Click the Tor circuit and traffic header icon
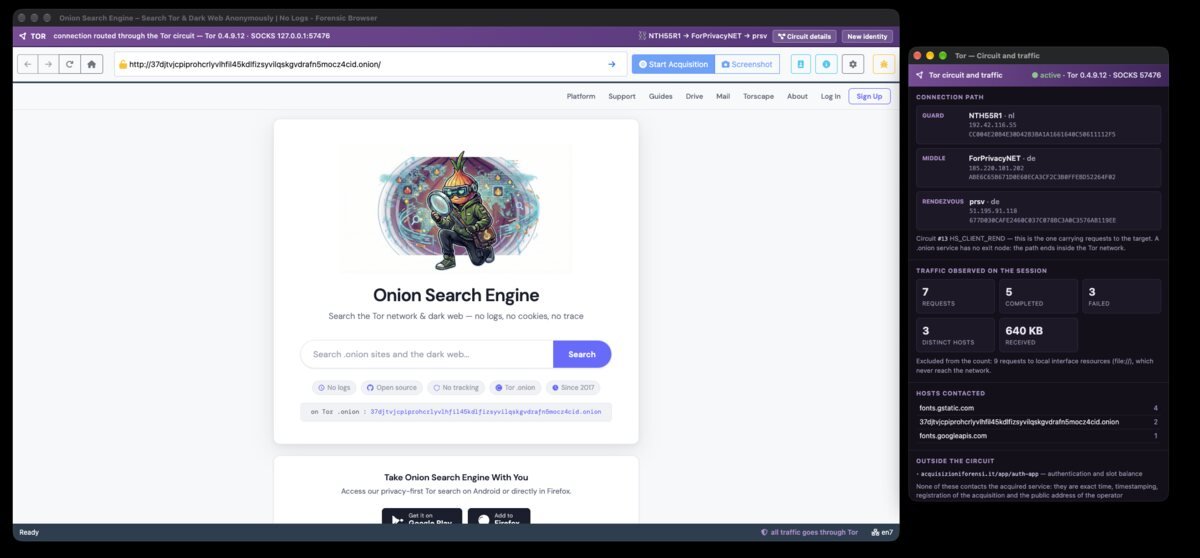This screenshot has width=1200, height=558. tap(920, 75)
